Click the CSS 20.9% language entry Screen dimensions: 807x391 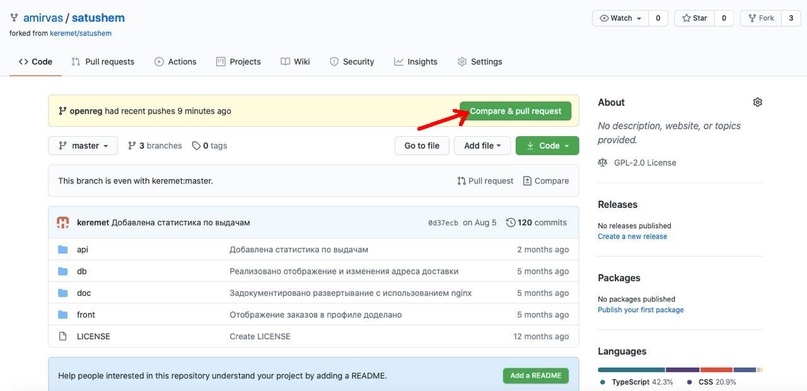pyautogui.click(x=712, y=382)
